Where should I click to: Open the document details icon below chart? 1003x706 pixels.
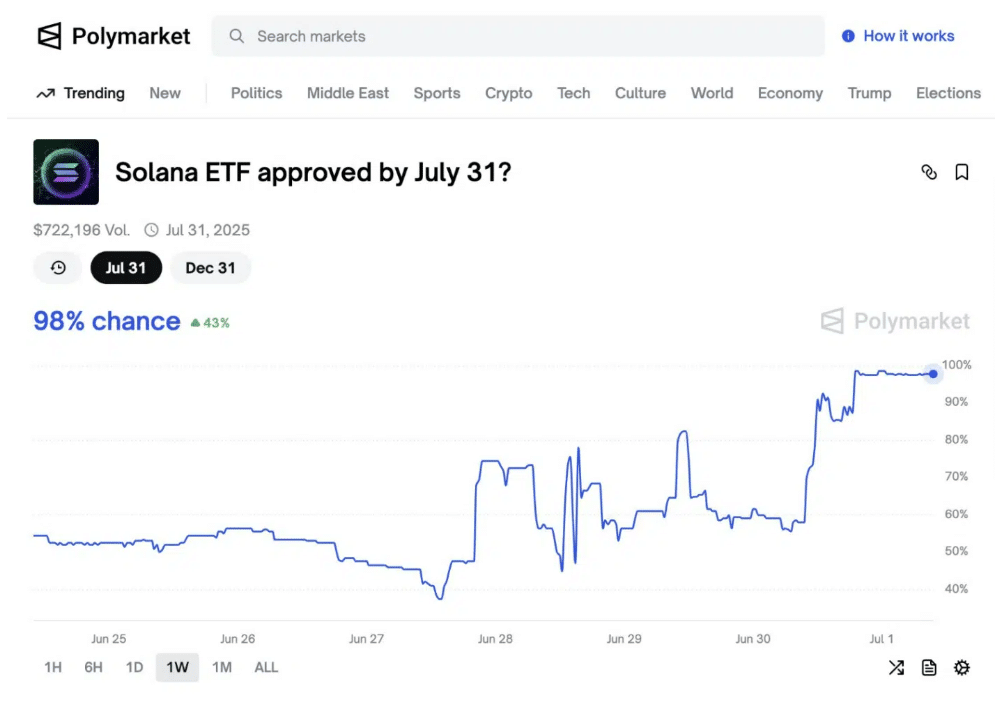[x=929, y=668]
